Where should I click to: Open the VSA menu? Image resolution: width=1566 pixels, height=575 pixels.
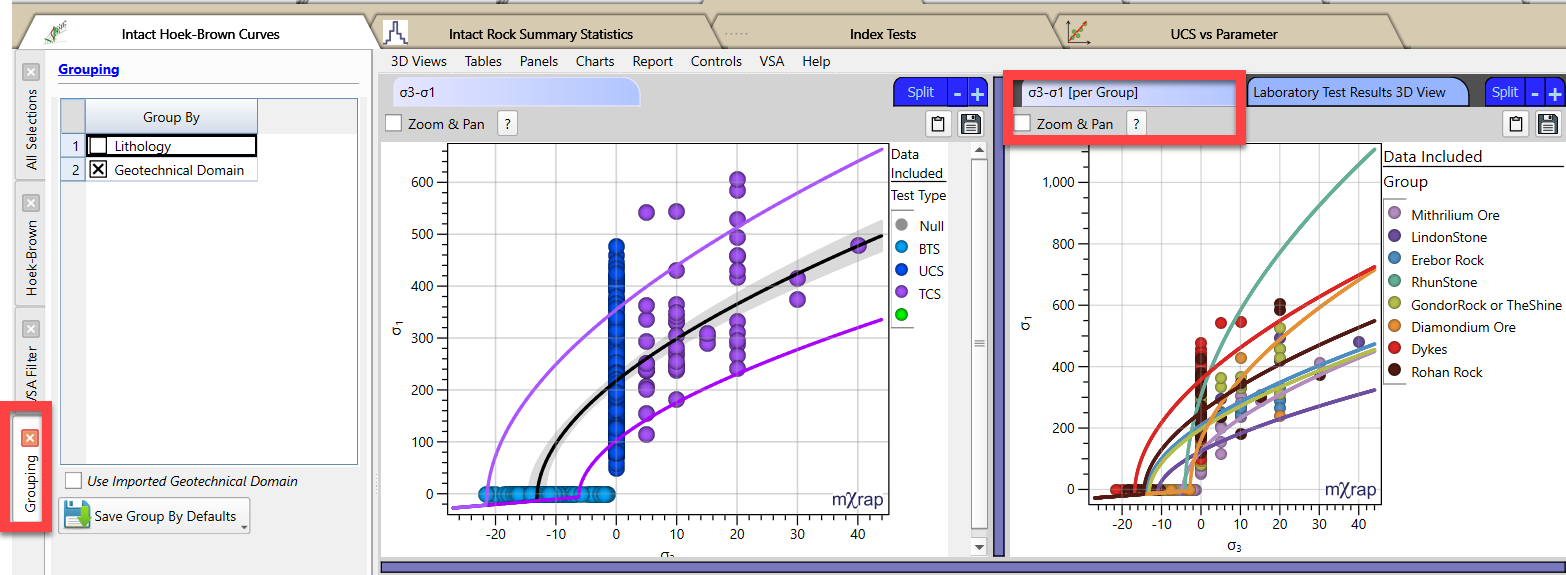[x=772, y=61]
